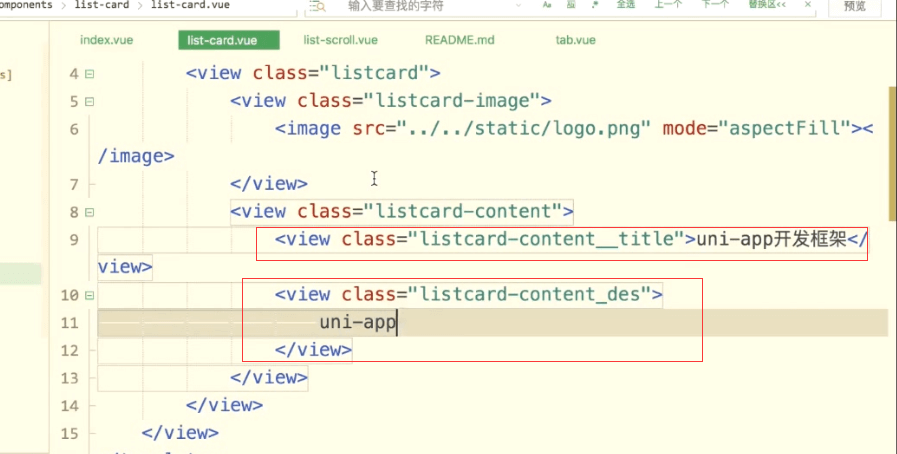Click the "aspectFill" mode value
The width and height of the screenshot is (897, 454).
[785, 129]
